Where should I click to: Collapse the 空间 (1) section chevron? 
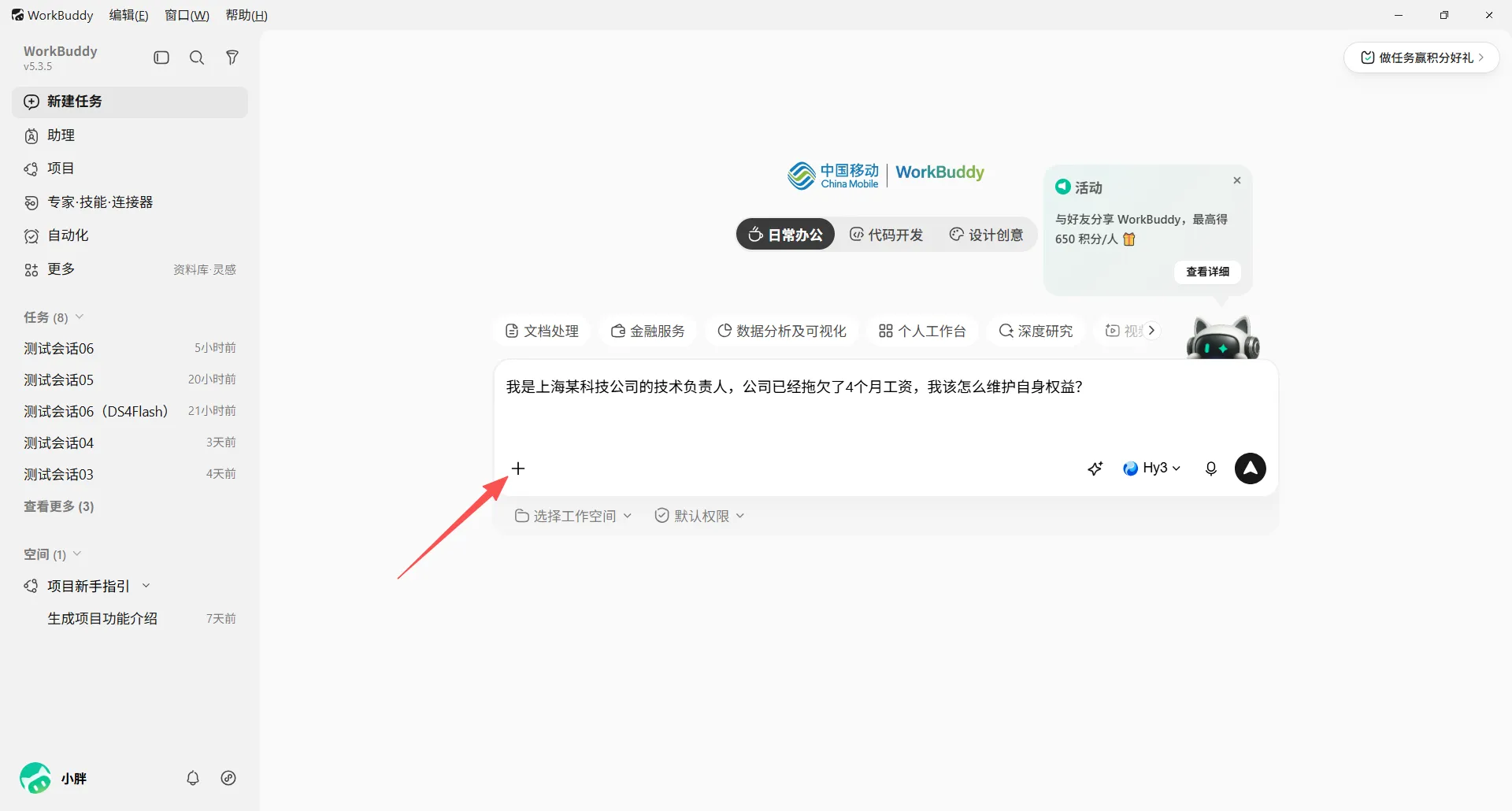77,554
